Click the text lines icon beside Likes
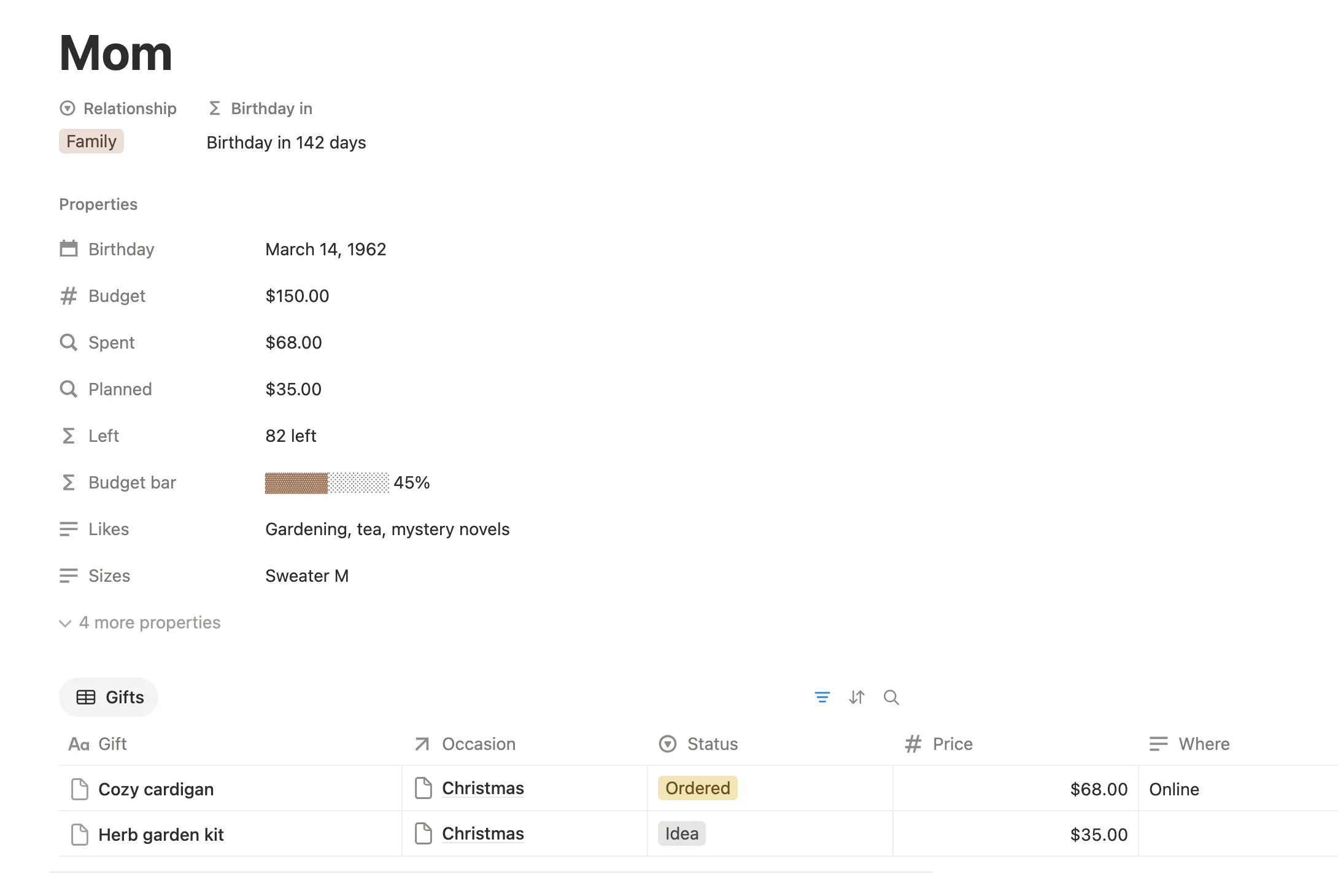Screen dimensions: 1338x896 click(x=69, y=529)
